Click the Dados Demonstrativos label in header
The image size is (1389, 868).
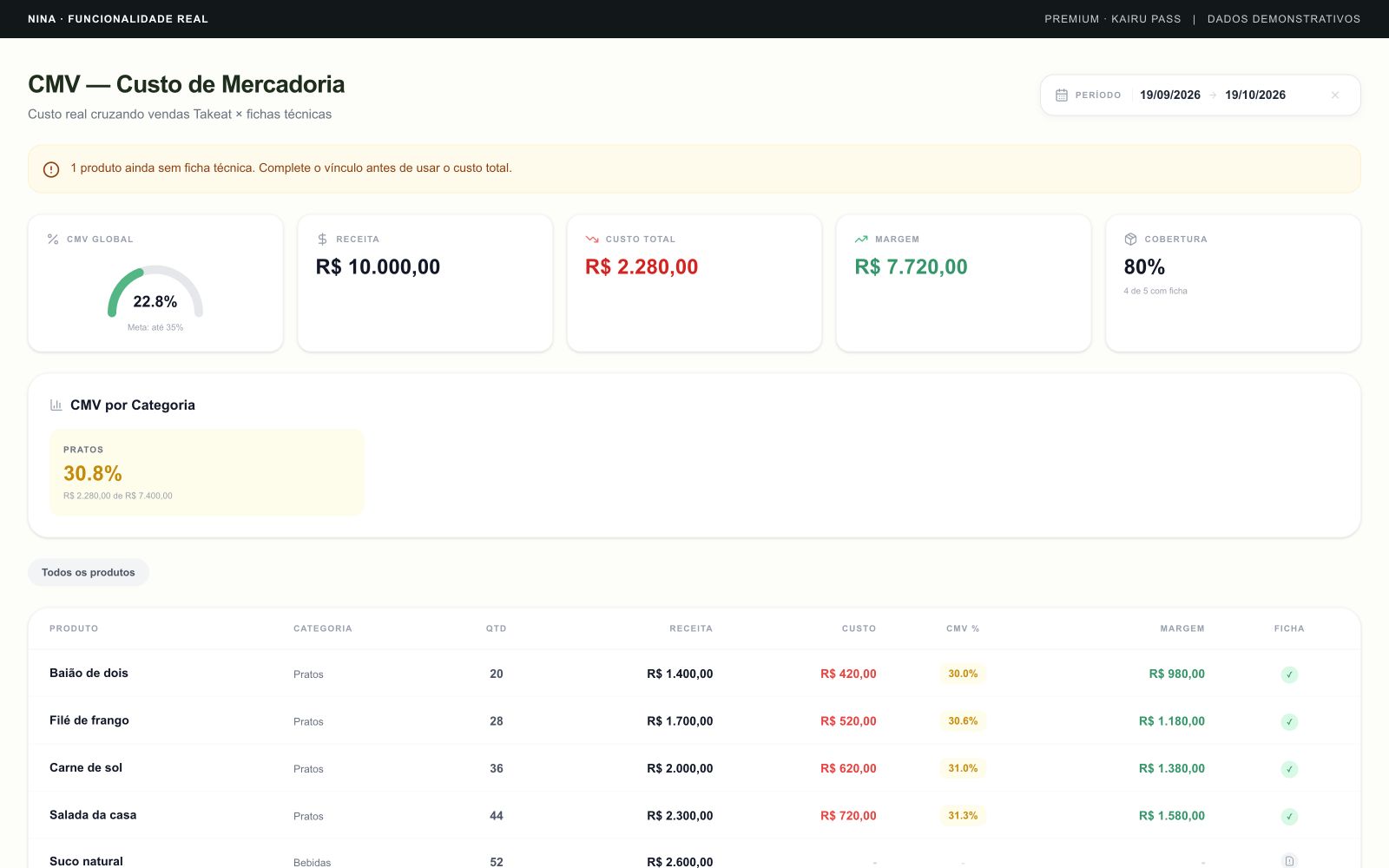pyautogui.click(x=1284, y=19)
